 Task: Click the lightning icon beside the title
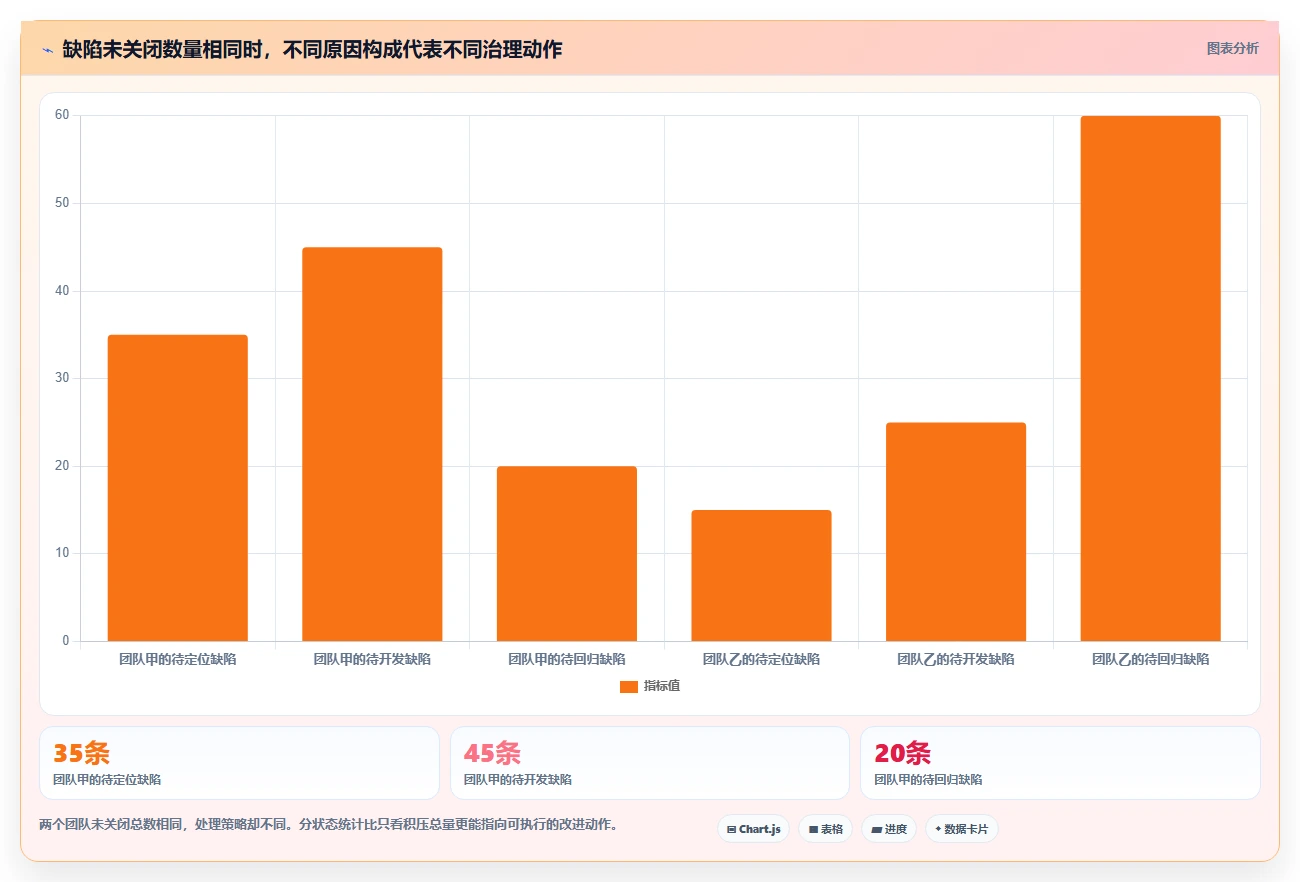pos(47,49)
